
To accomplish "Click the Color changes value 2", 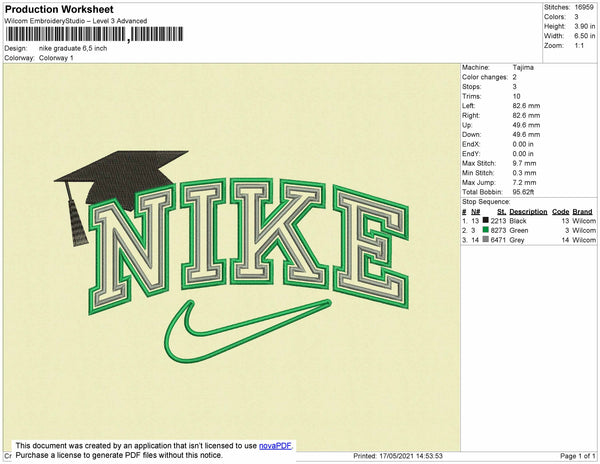I will pyautogui.click(x=515, y=77).
